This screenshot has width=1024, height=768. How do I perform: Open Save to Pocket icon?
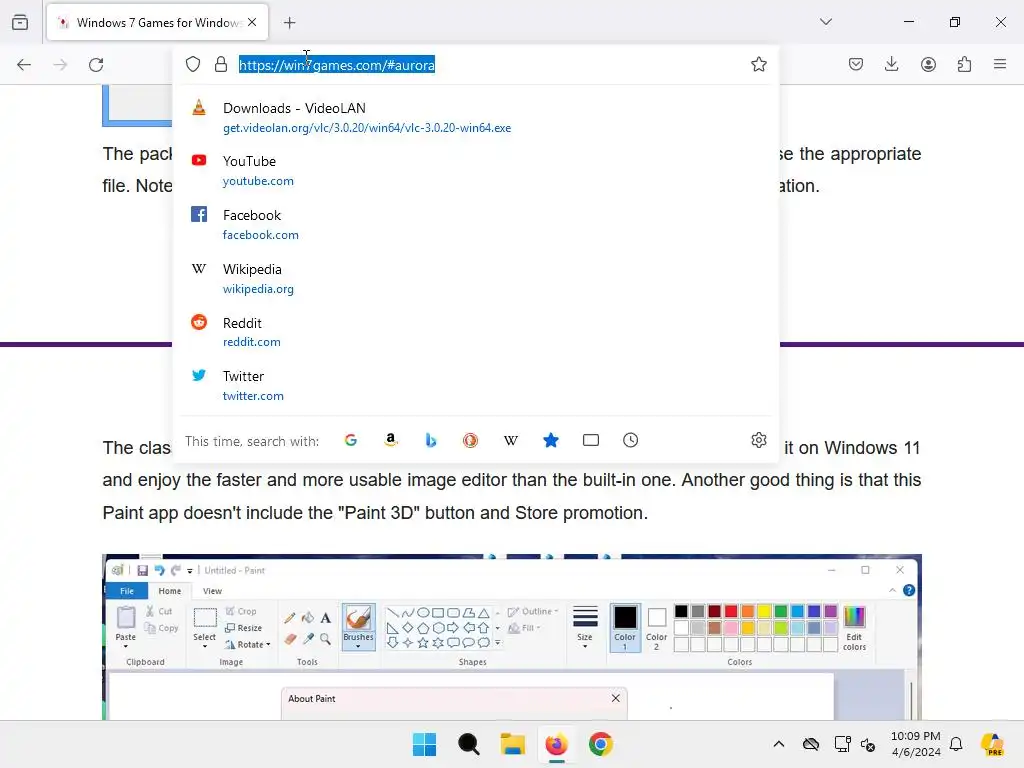pos(856,64)
